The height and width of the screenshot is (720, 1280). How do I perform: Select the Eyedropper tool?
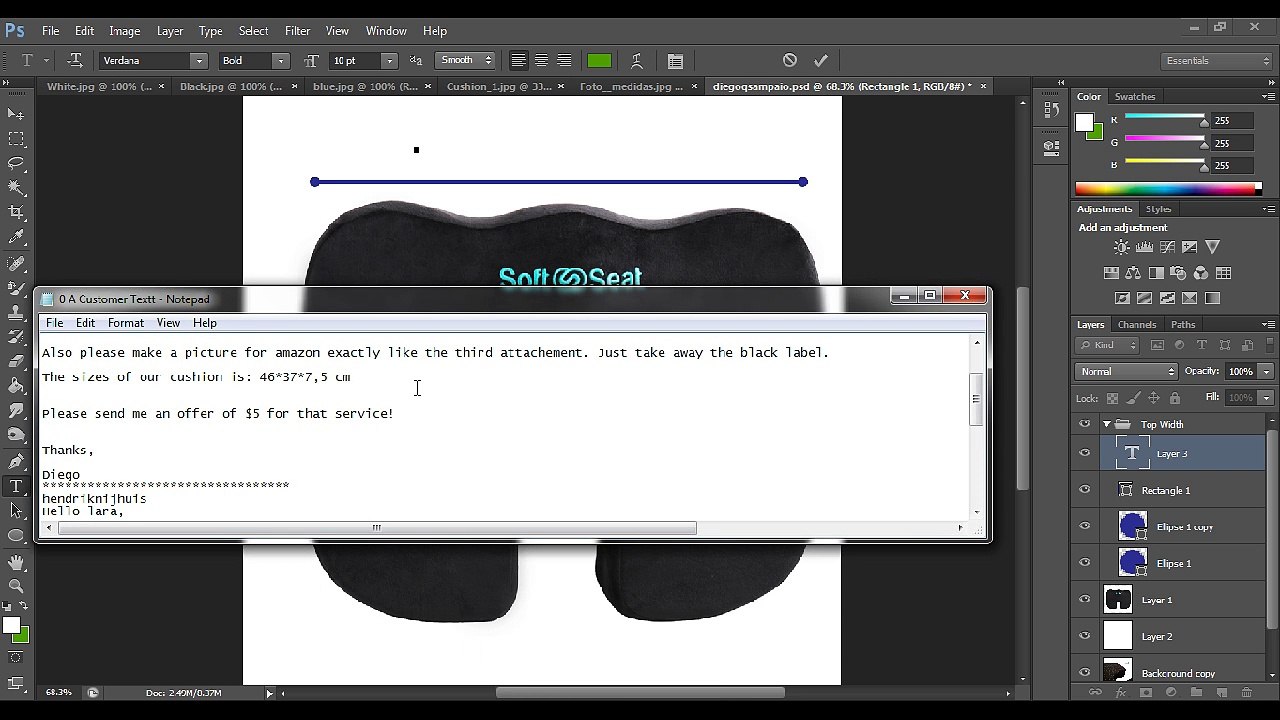tap(16, 237)
